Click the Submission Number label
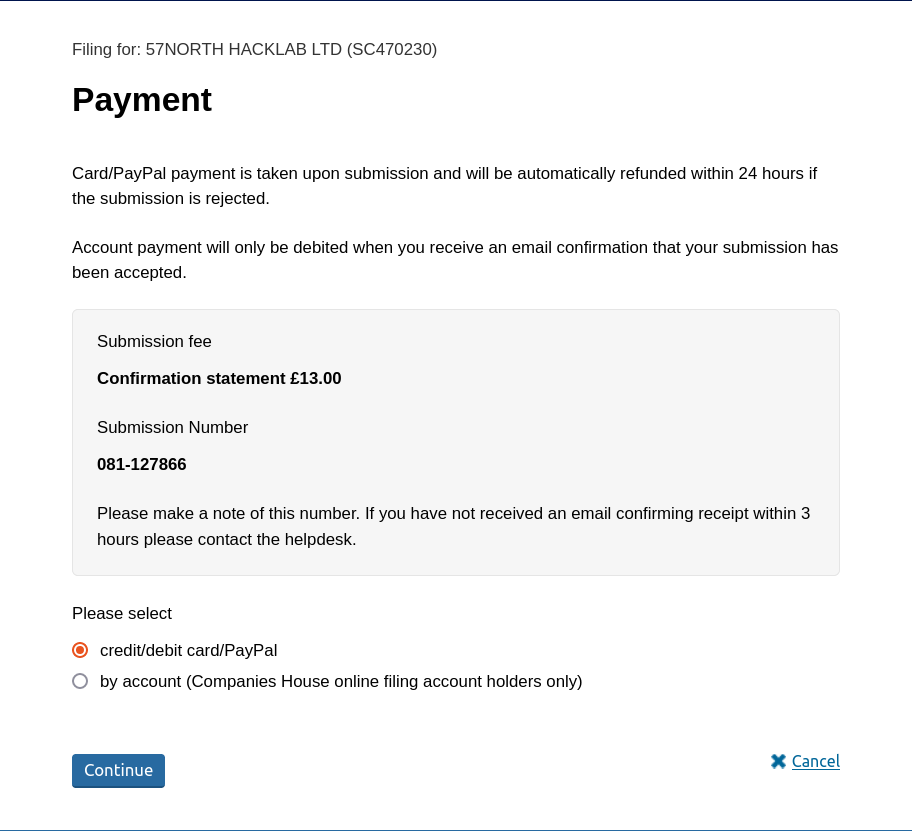912x831 pixels. pos(172,427)
